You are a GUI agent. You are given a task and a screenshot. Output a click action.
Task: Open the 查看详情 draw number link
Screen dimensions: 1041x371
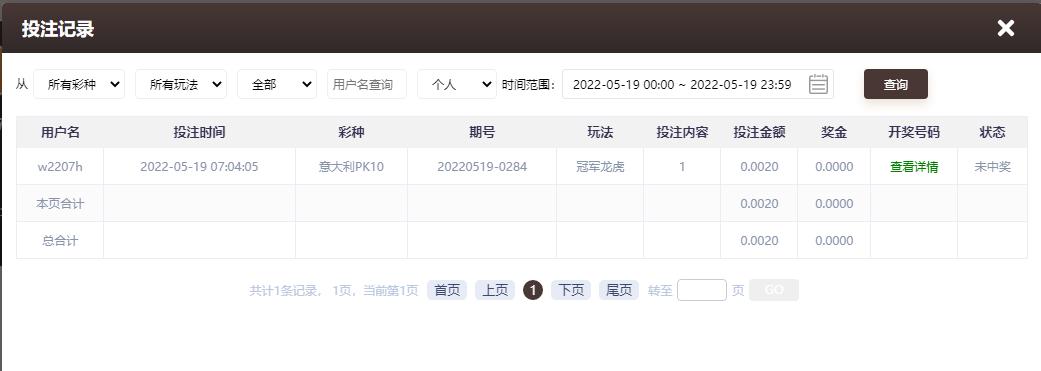(x=914, y=167)
